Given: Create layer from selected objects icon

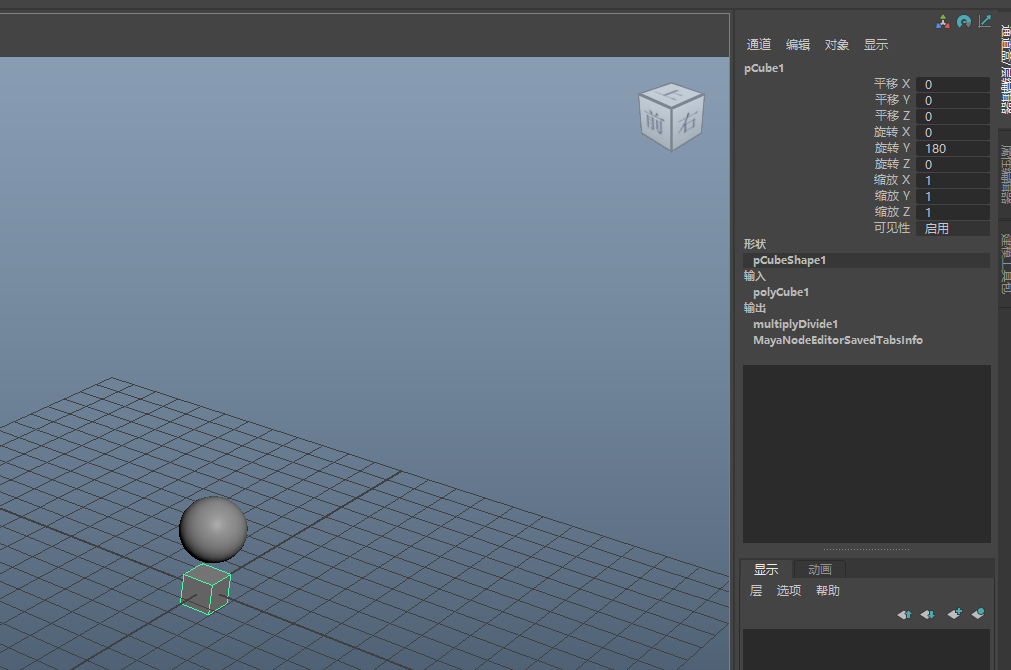Looking at the screenshot, I should point(978,613).
